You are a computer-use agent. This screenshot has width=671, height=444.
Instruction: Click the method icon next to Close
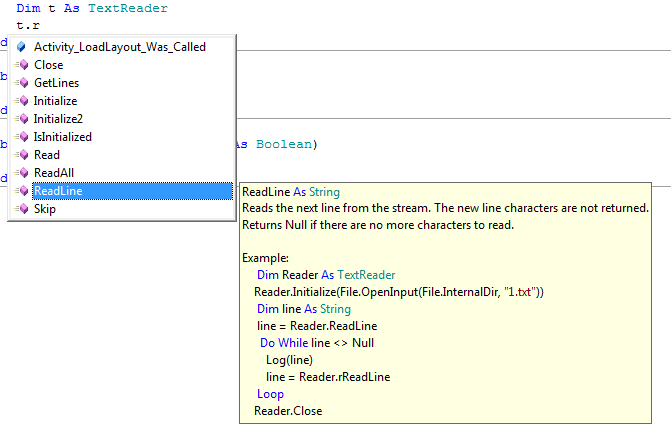pyautogui.click(x=22, y=65)
